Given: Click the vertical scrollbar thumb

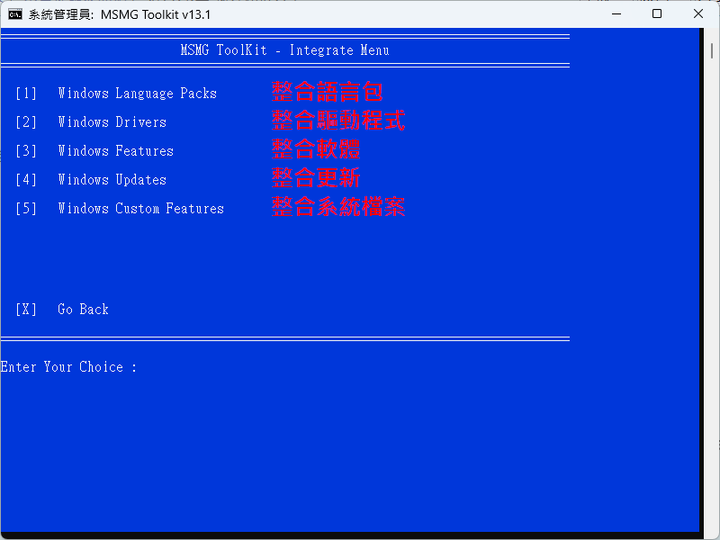Looking at the screenshot, I should click(712, 51).
